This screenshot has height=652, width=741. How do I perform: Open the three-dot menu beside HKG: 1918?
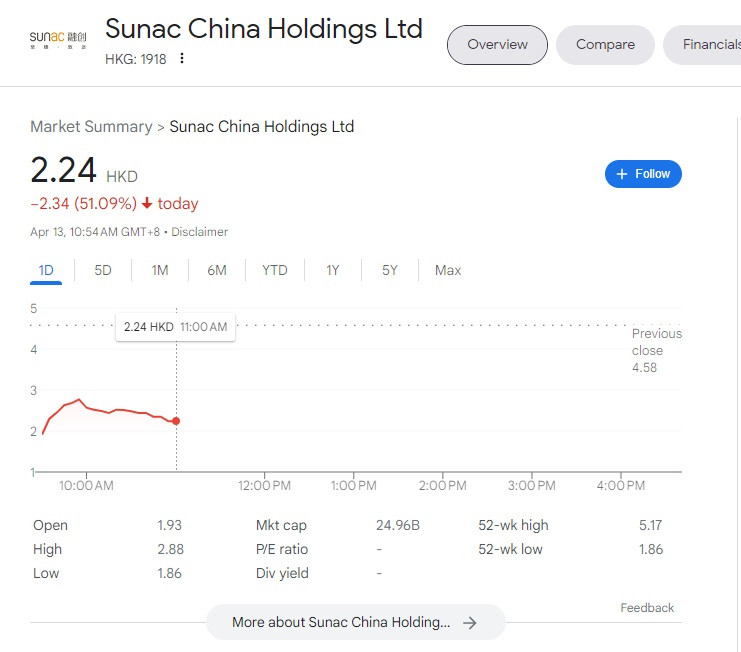click(x=182, y=58)
